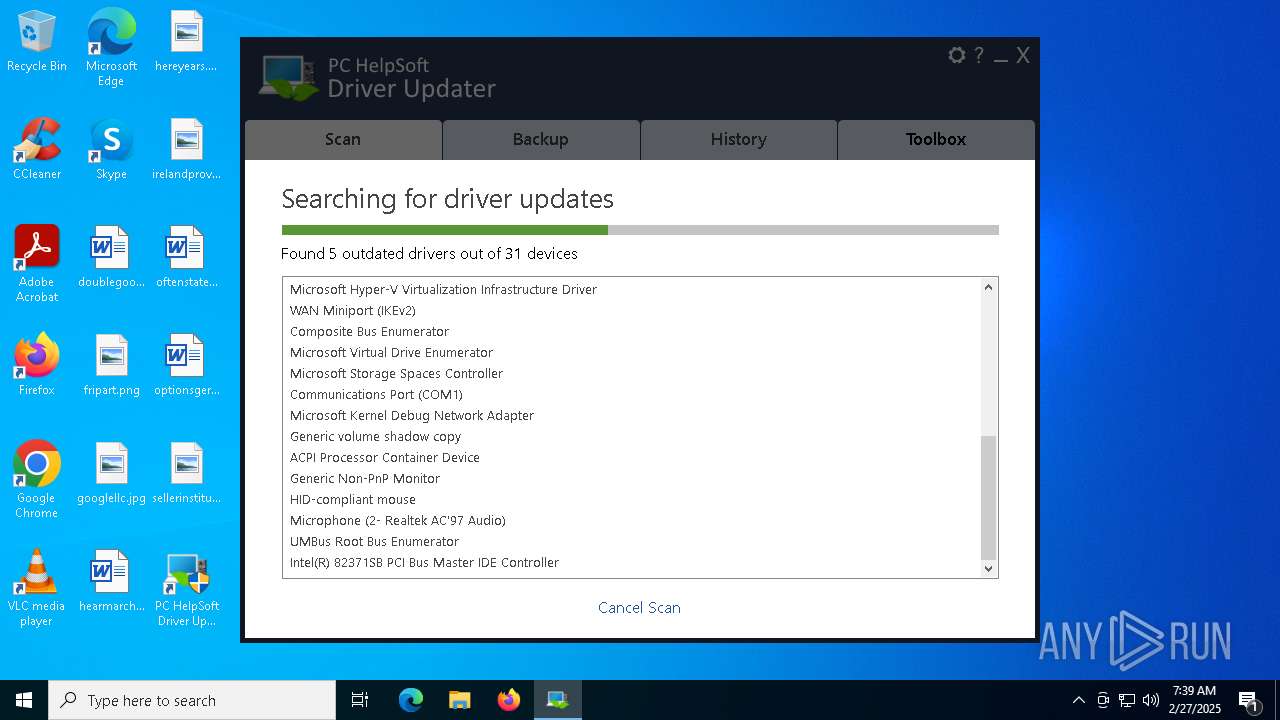Select the googlellc.jpg file icon

coord(111,474)
